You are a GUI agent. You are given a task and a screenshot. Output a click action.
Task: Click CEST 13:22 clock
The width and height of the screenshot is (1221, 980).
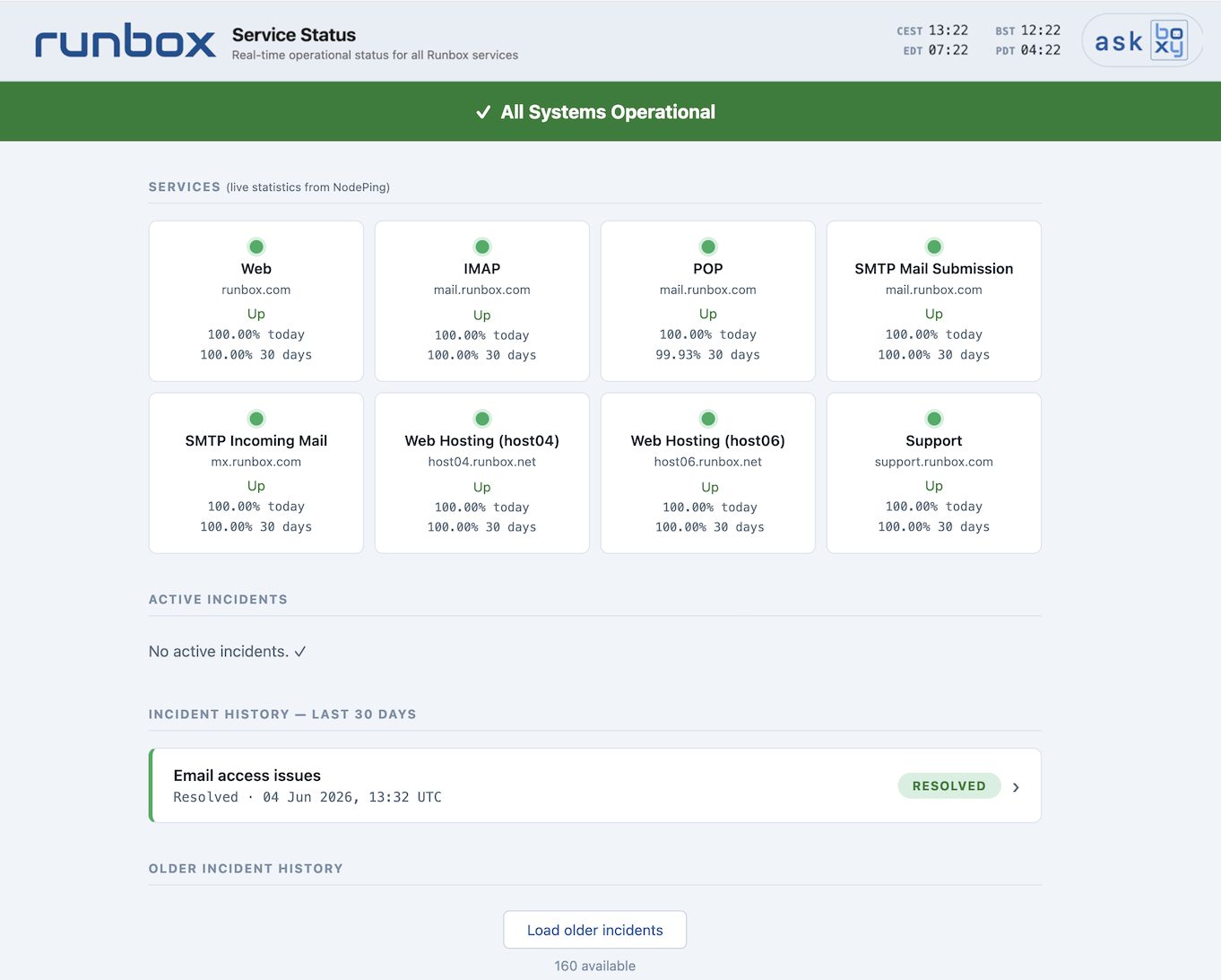click(x=932, y=30)
